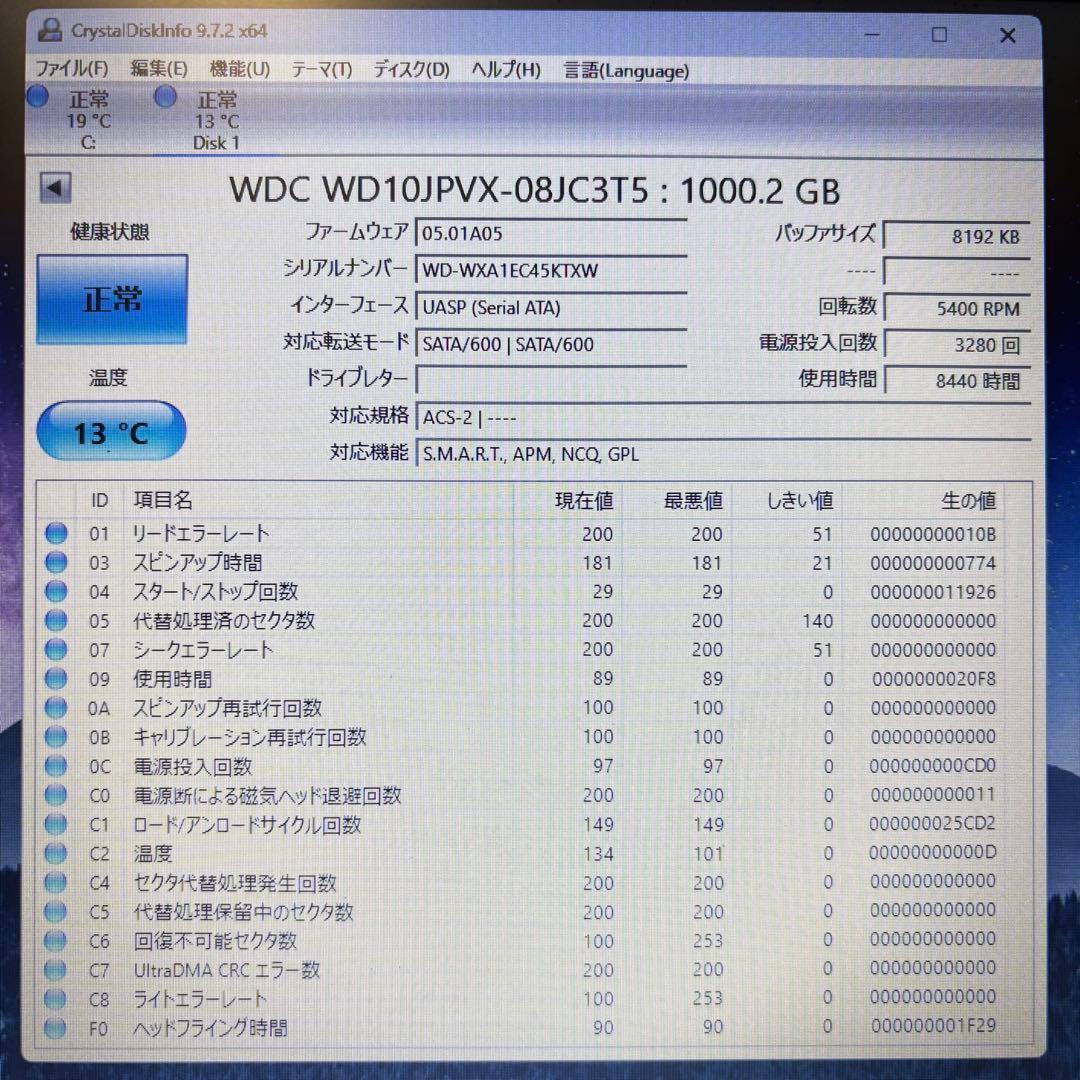Click the status dot for ID 07 シークエラーレート
Screen dimensions: 1080x1080
click(56, 649)
